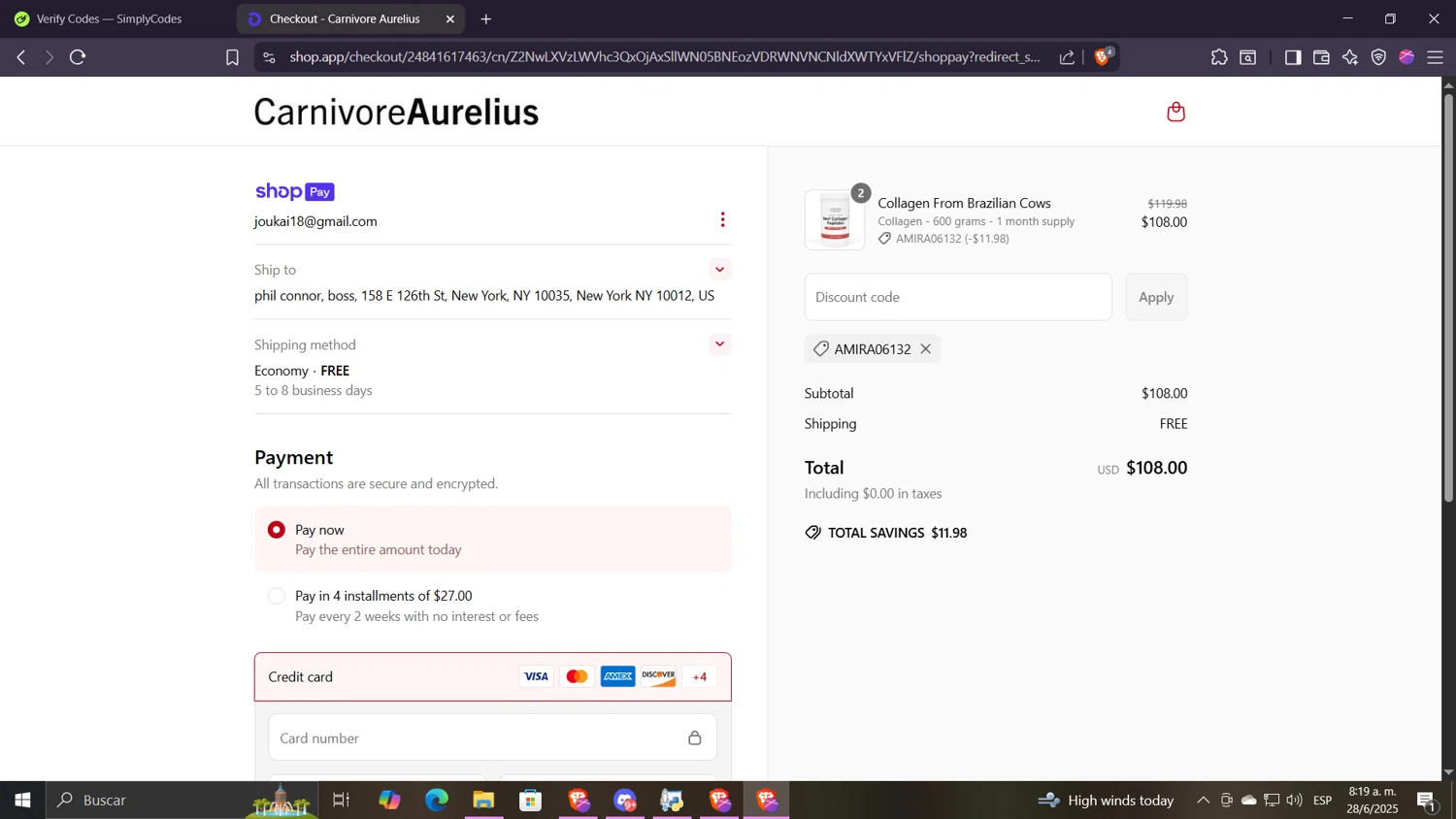Viewport: 1456px width, 819px height.
Task: Remove the AMIRA06132 discount code
Action: 926,349
